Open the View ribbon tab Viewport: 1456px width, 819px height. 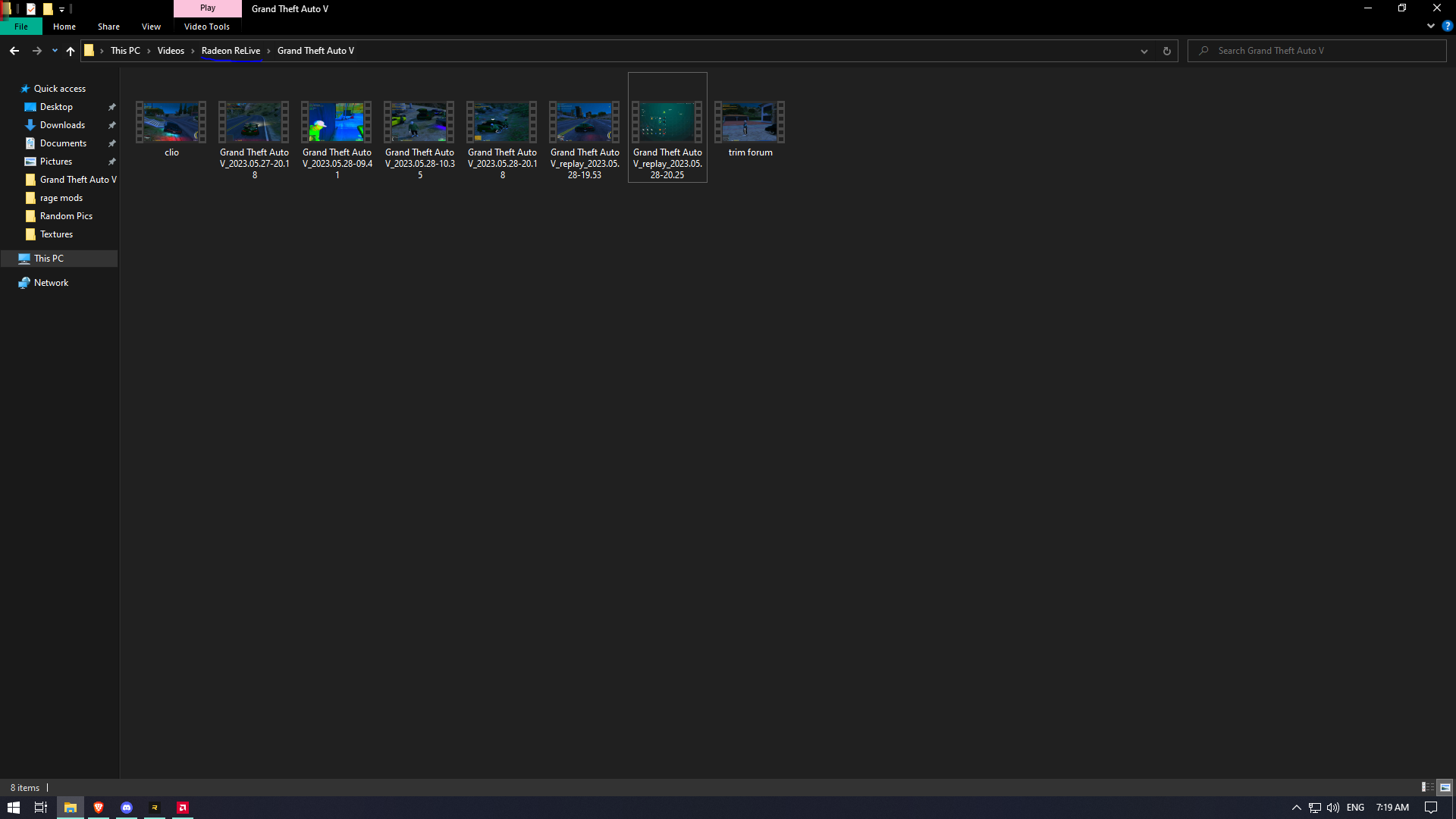pos(151,27)
